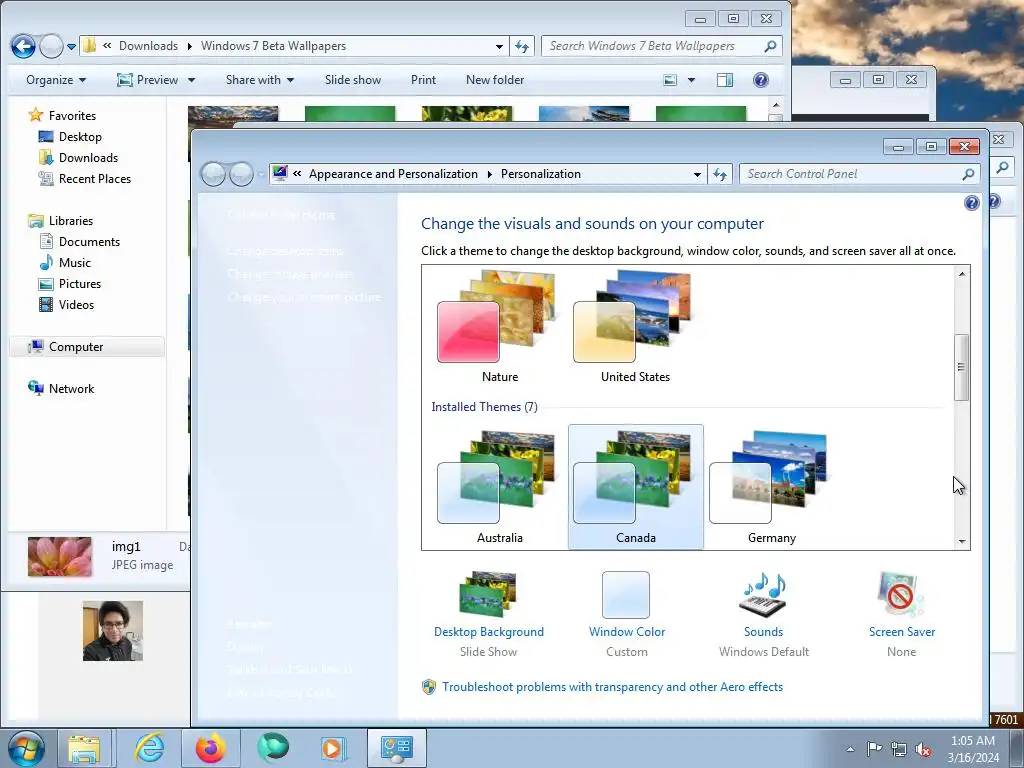The image size is (1024, 768).
Task: Select Desktop in Favorites
Action: tap(80, 137)
